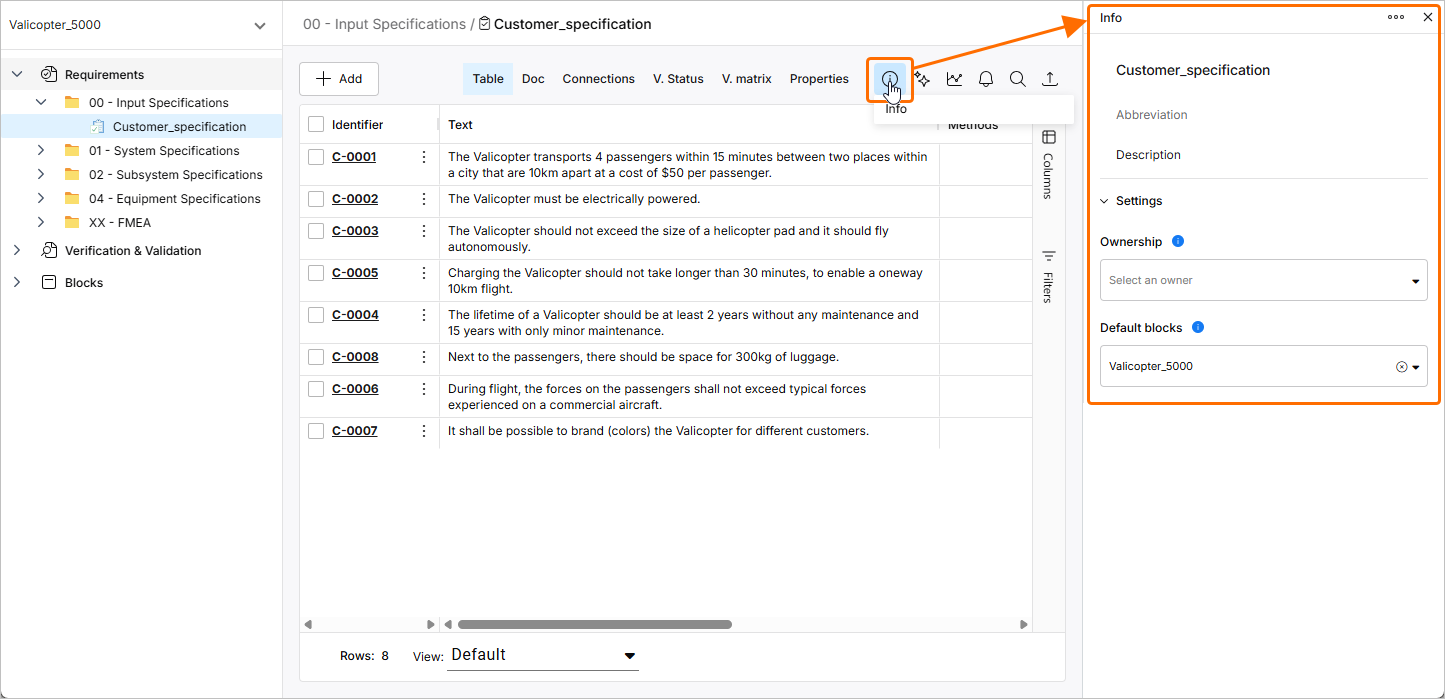Image resolution: width=1445 pixels, height=699 pixels.
Task: Open the Select an owner dropdown
Action: point(1264,280)
